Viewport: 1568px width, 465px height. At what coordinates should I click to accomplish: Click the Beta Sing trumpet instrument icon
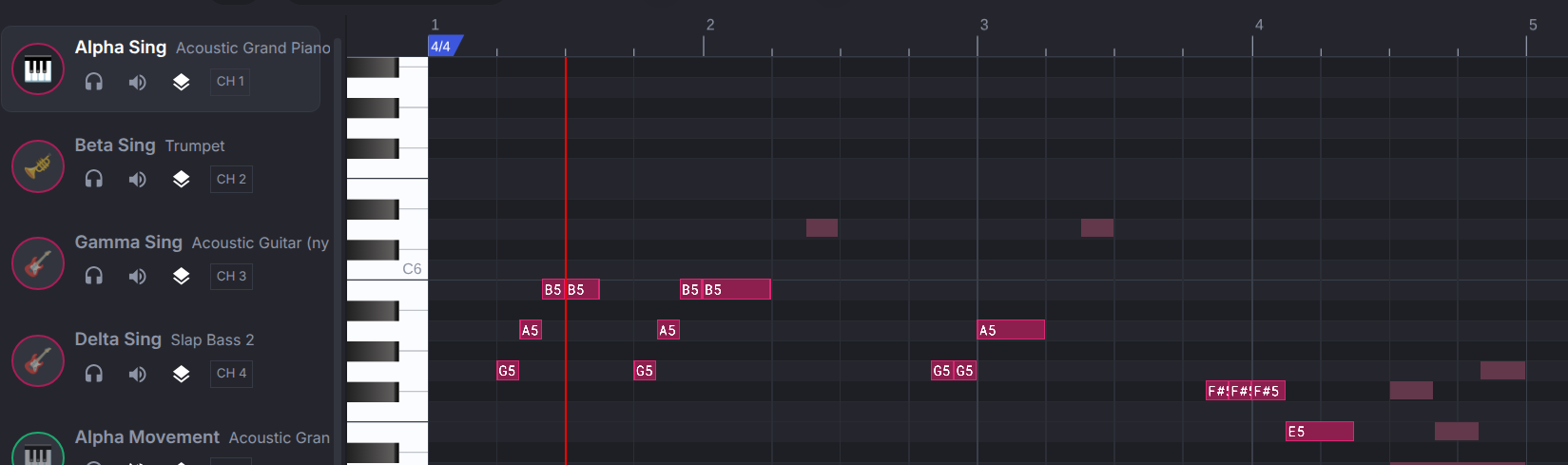38,166
